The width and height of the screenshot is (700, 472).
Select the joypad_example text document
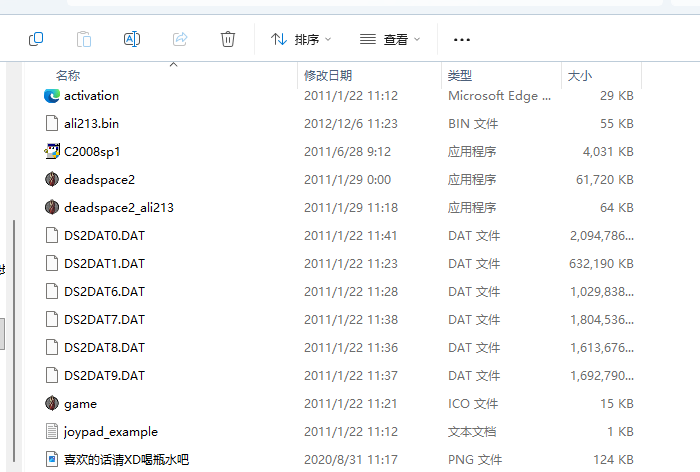tap(110, 432)
